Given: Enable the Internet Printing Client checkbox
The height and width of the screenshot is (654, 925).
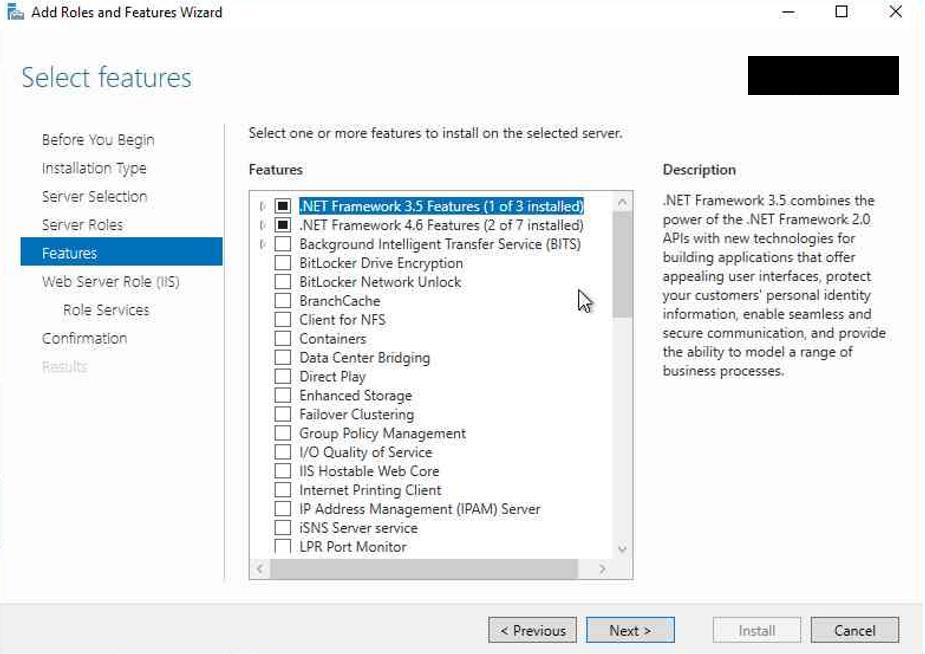Looking at the screenshot, I should pyautogui.click(x=283, y=490).
